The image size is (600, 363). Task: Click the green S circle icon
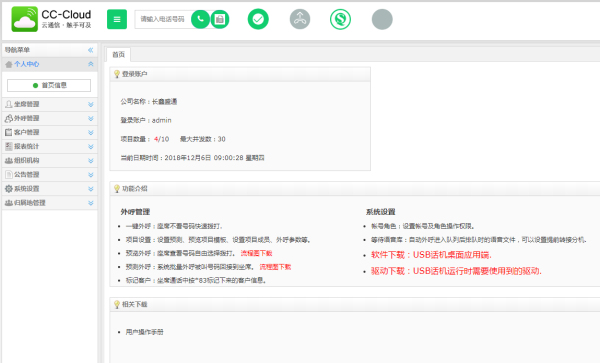click(341, 19)
